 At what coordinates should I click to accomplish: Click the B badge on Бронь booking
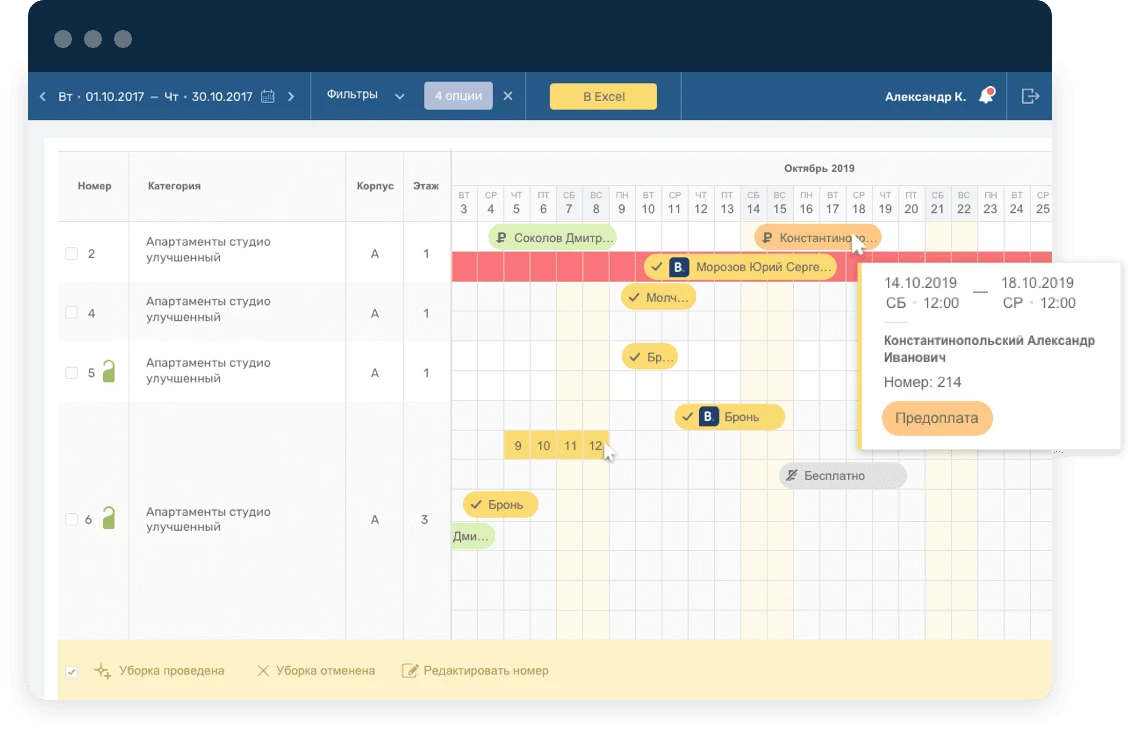[x=709, y=416]
